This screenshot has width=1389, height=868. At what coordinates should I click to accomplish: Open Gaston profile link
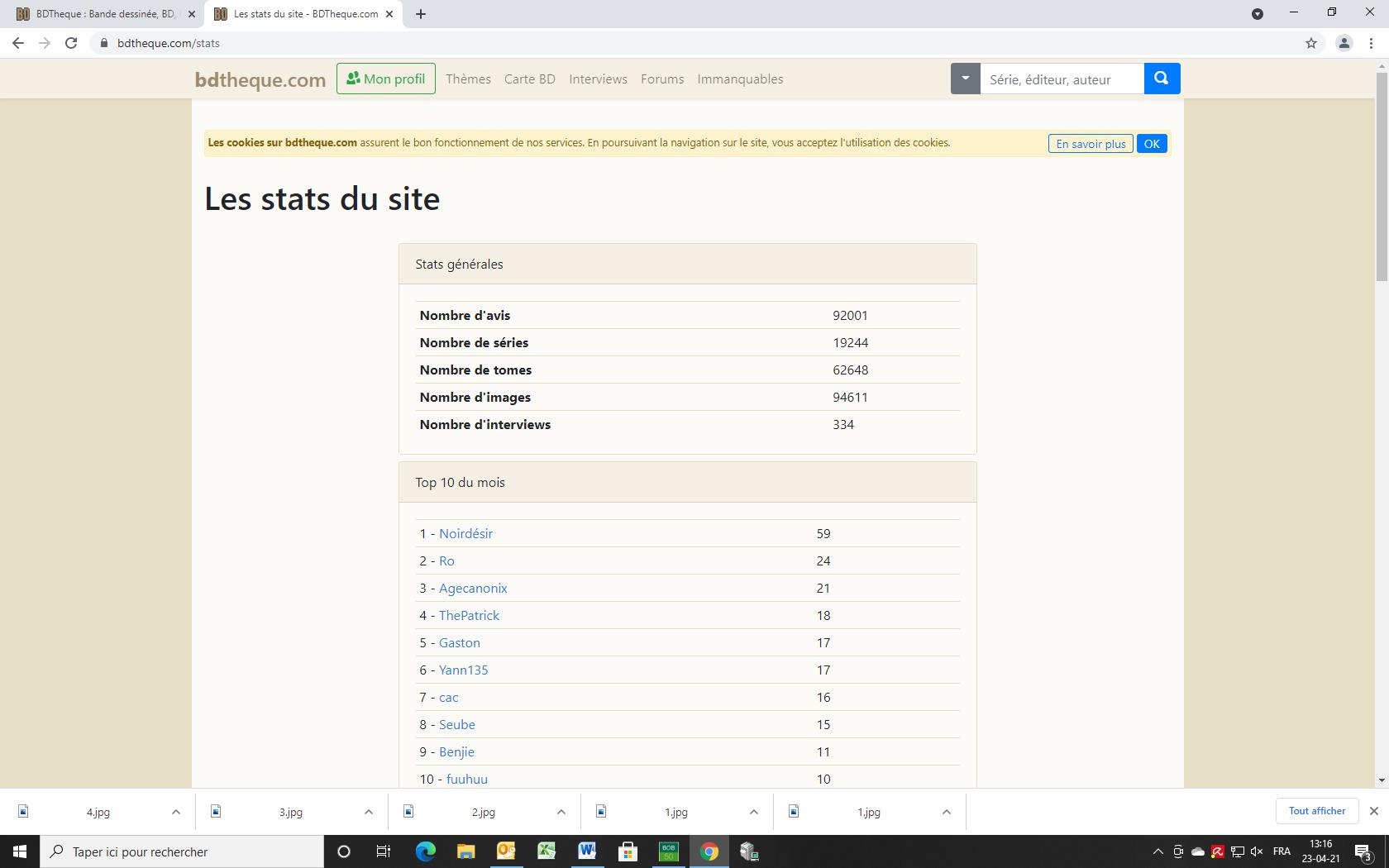[x=459, y=642]
